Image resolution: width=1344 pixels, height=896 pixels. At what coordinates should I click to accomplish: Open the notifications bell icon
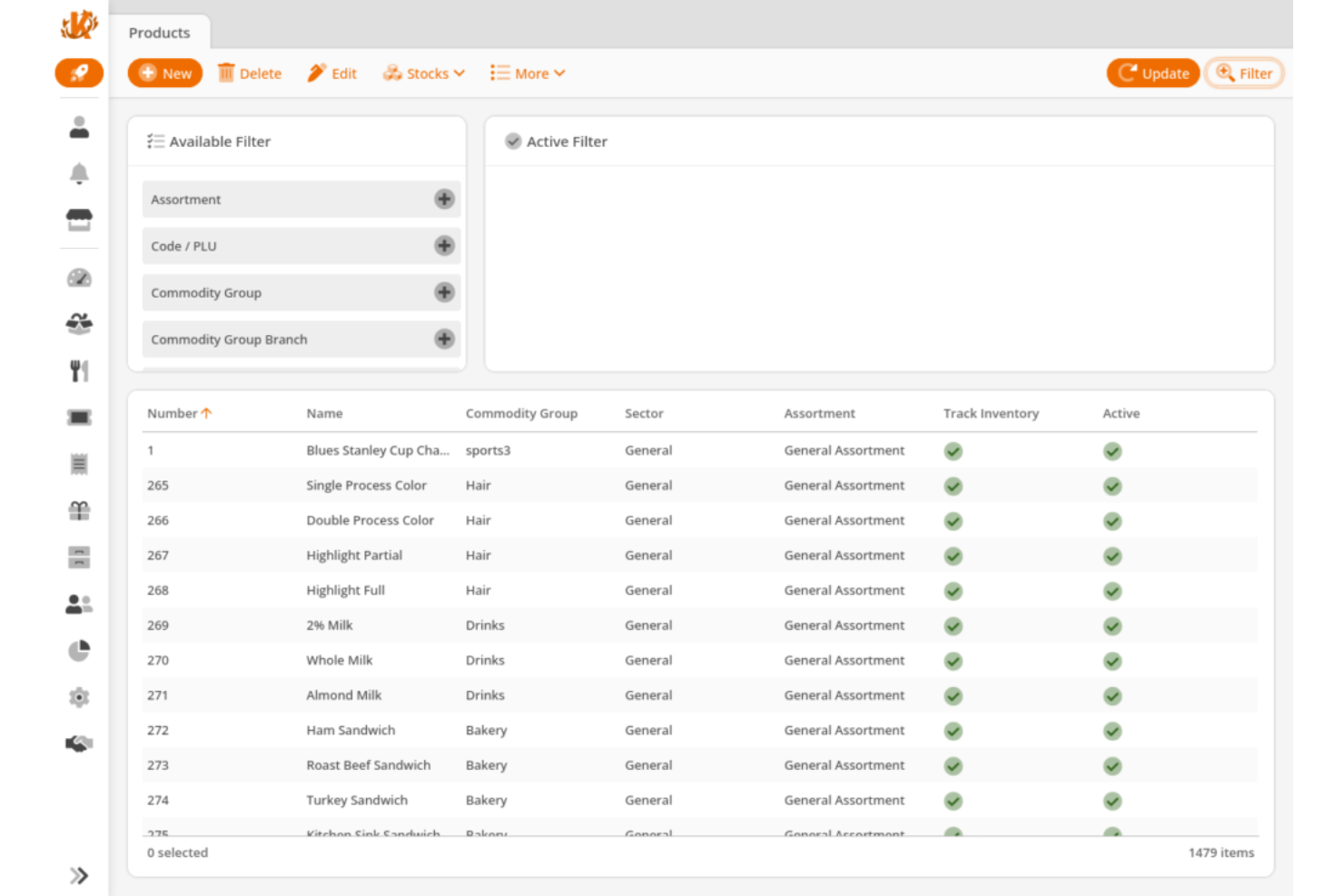[79, 173]
